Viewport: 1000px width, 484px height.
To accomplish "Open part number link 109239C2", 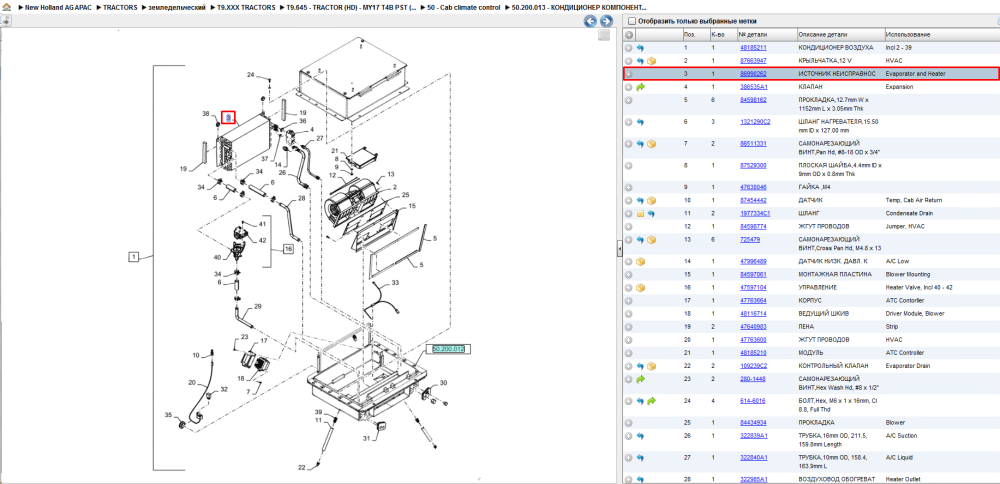I will coord(753,366).
